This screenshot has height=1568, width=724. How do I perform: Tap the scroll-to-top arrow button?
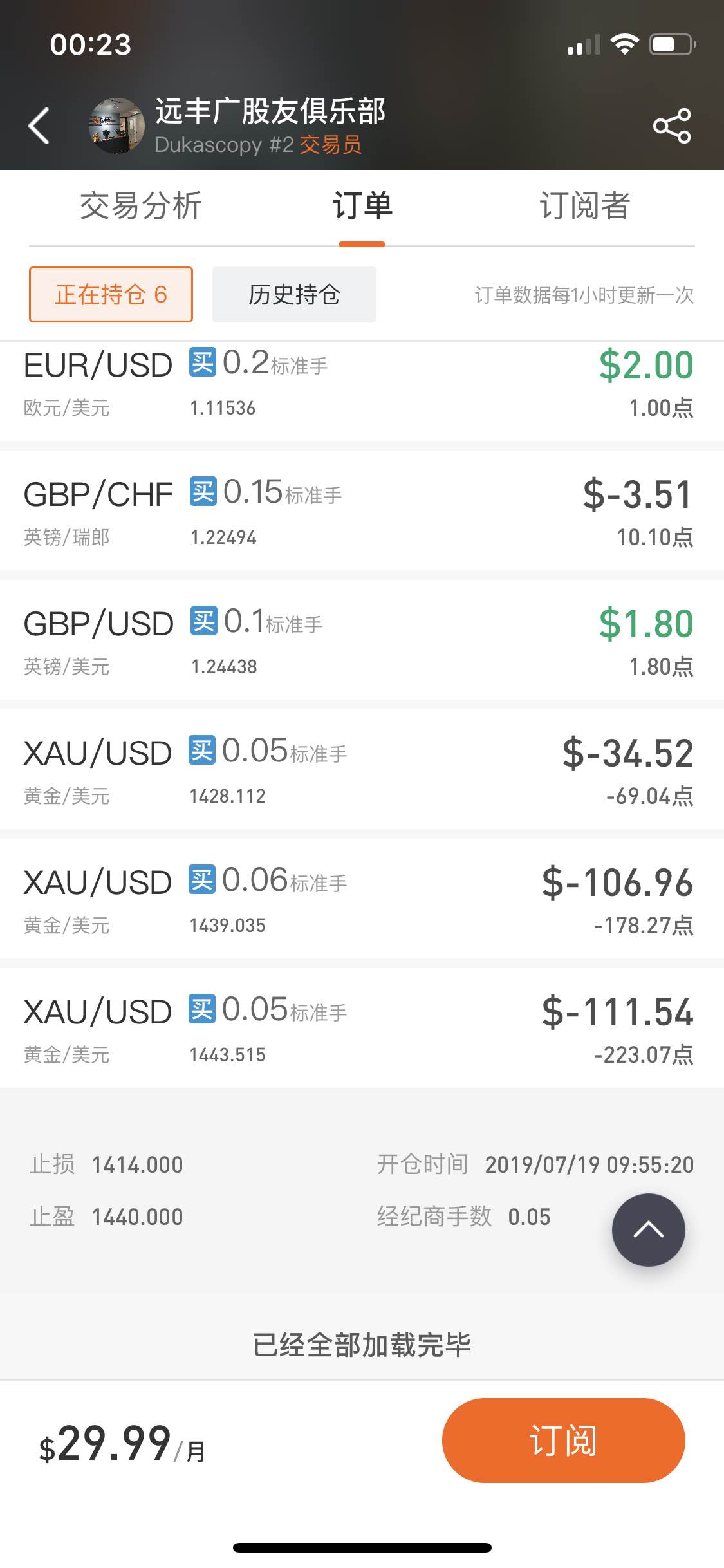pyautogui.click(x=648, y=1229)
